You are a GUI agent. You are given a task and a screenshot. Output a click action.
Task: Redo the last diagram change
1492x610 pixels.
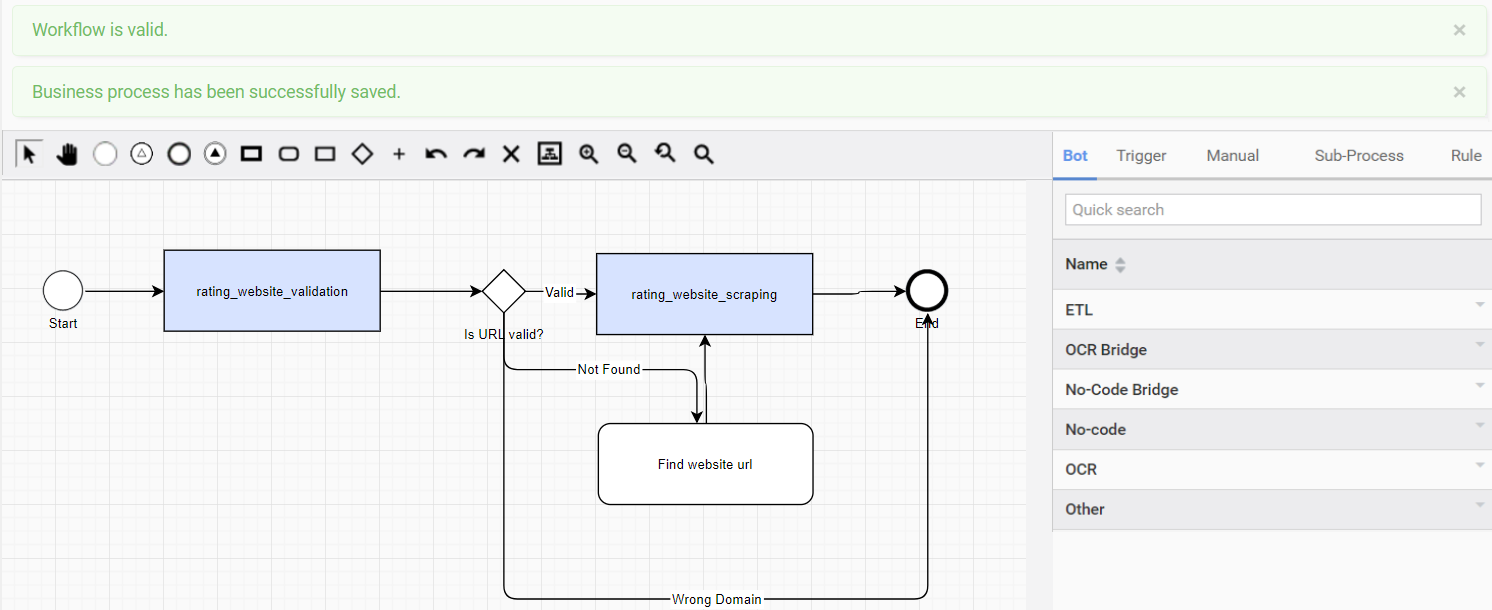(x=474, y=154)
